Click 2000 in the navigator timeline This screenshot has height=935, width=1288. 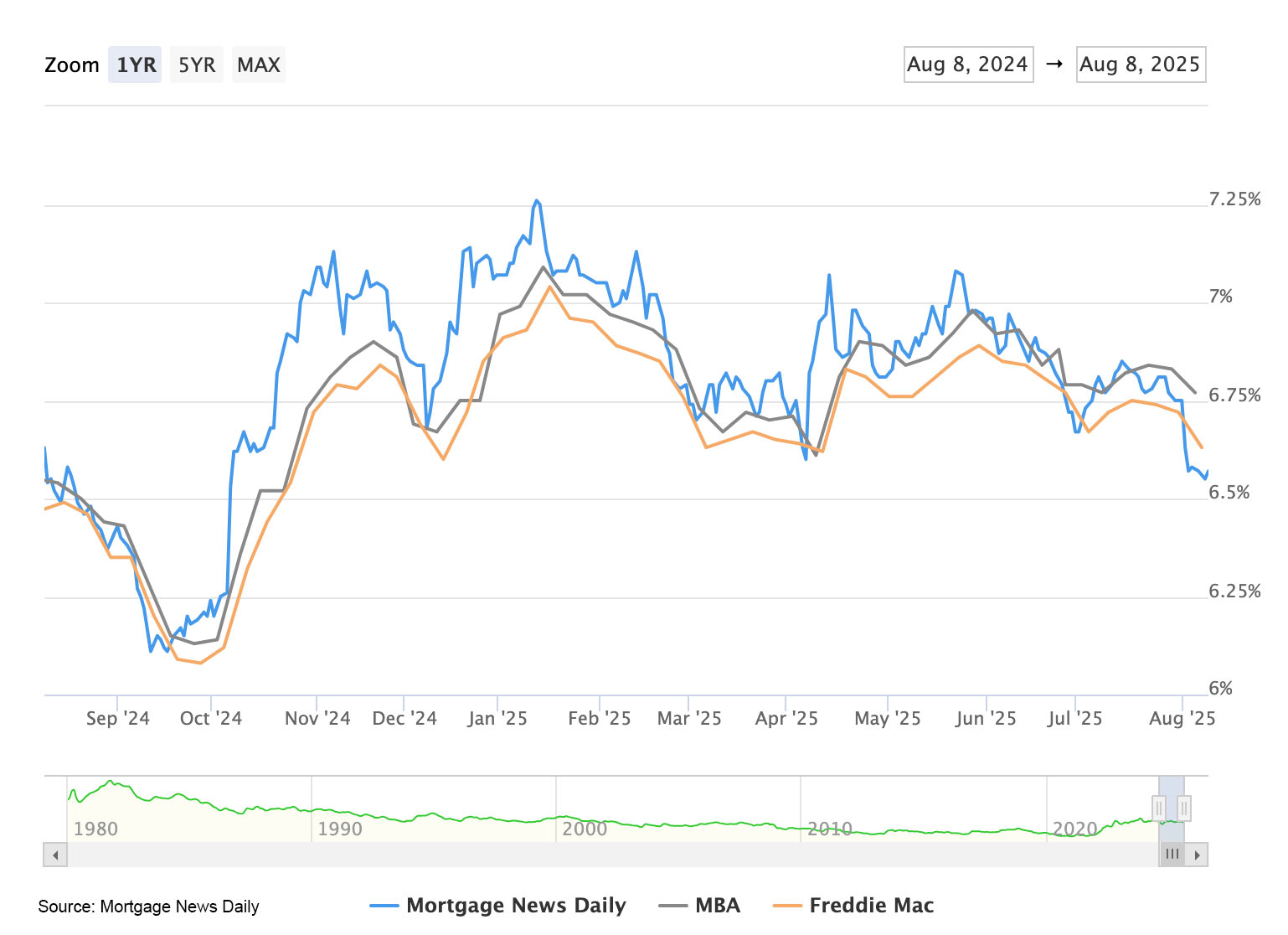pyautogui.click(x=585, y=829)
